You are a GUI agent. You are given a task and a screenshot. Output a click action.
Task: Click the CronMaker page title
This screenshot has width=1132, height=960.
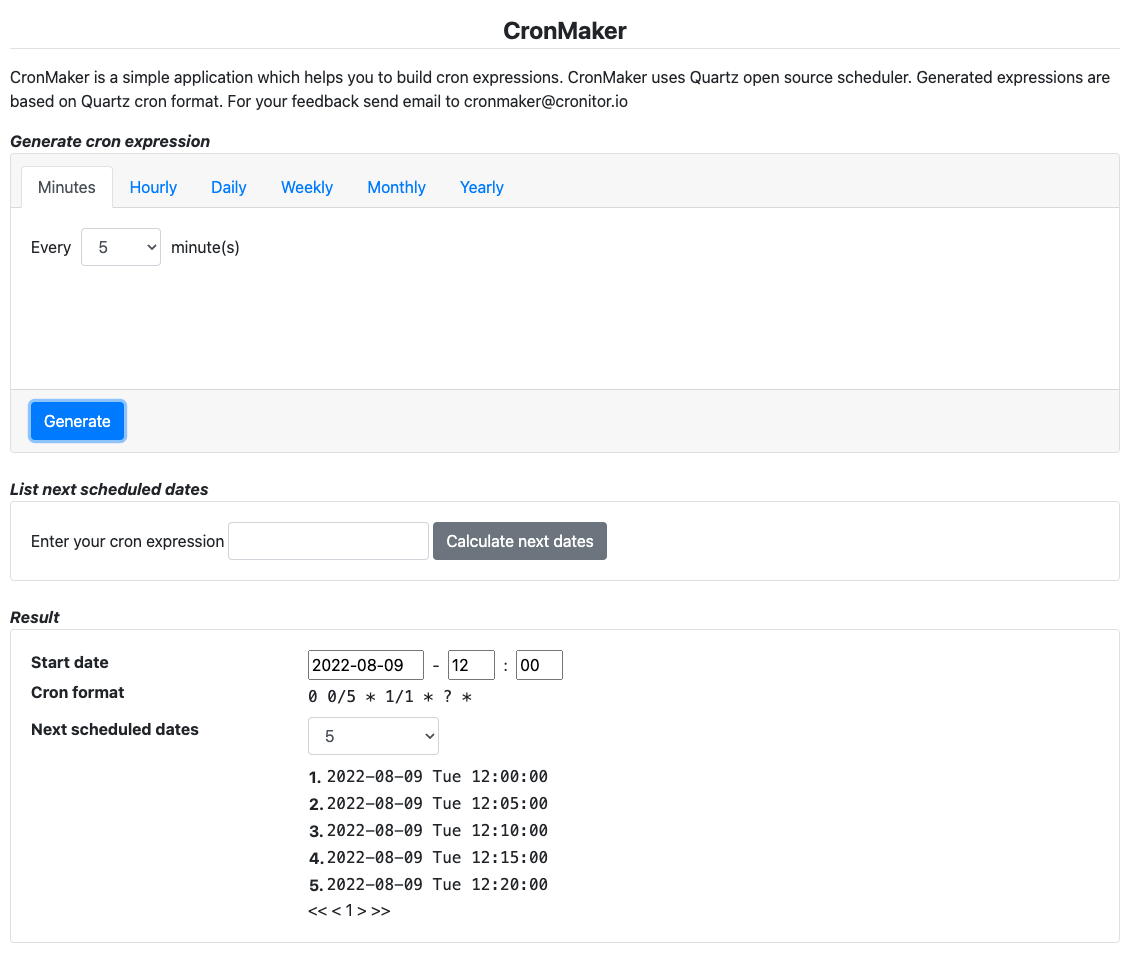tap(565, 30)
